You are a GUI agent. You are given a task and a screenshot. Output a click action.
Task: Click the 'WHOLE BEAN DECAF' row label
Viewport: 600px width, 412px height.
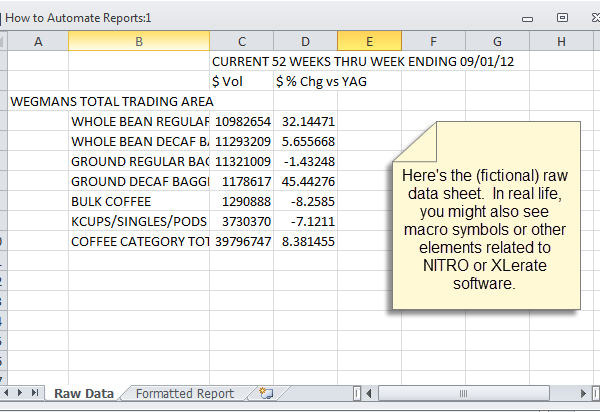point(139,141)
